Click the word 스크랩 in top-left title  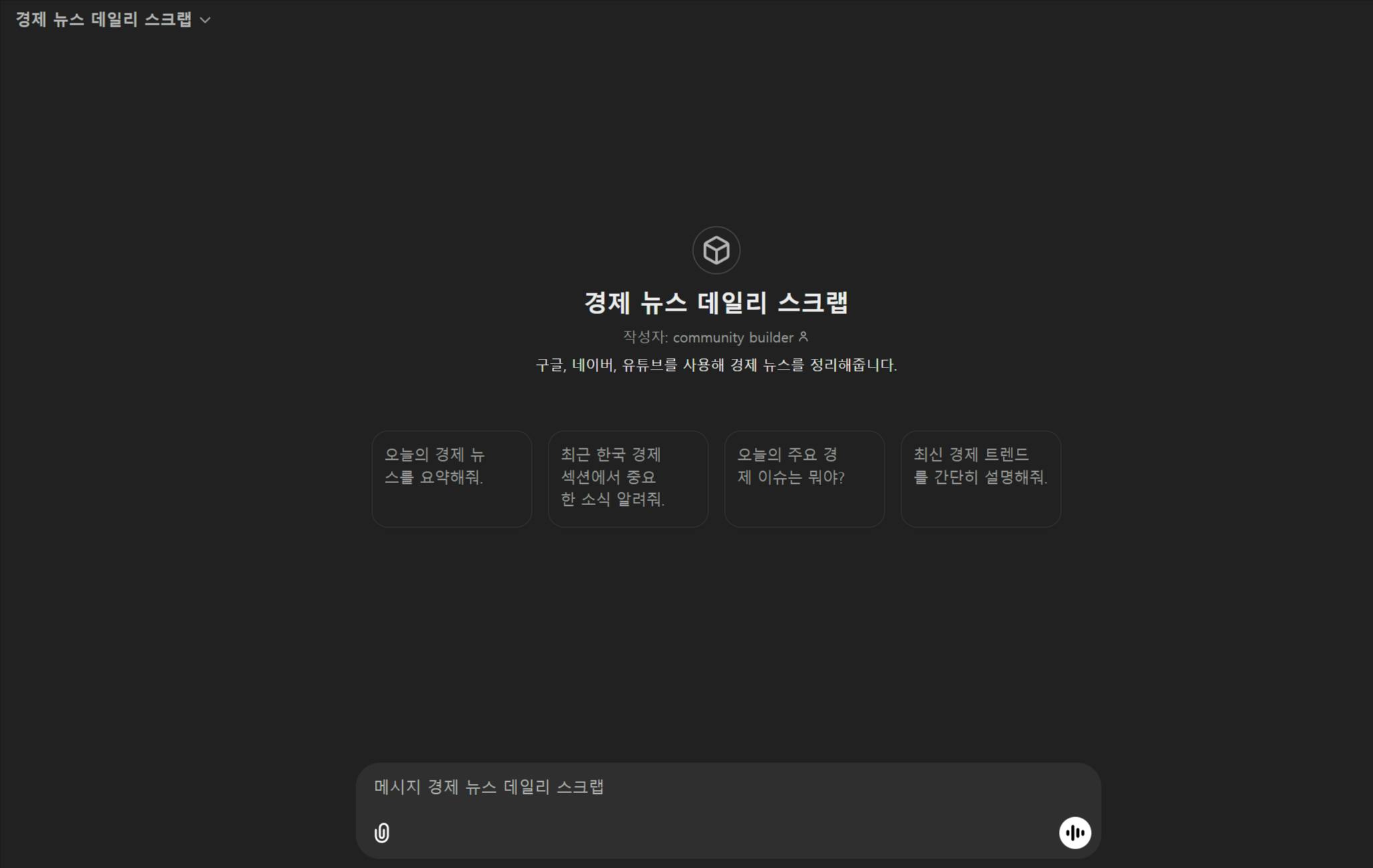168,19
